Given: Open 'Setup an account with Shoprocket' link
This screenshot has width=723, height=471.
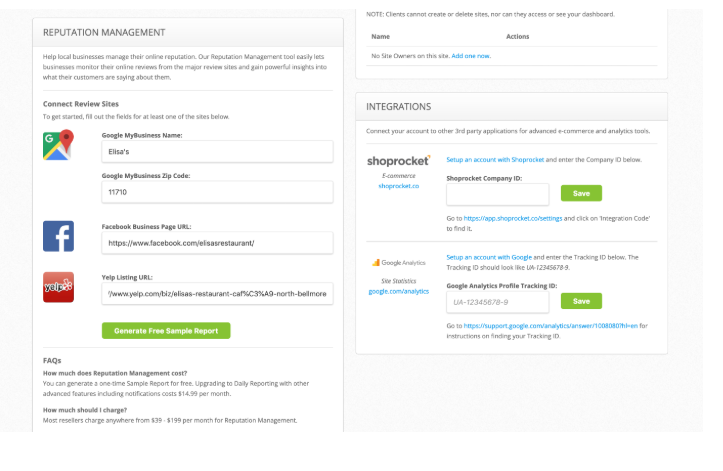Looking at the screenshot, I should click(495, 160).
